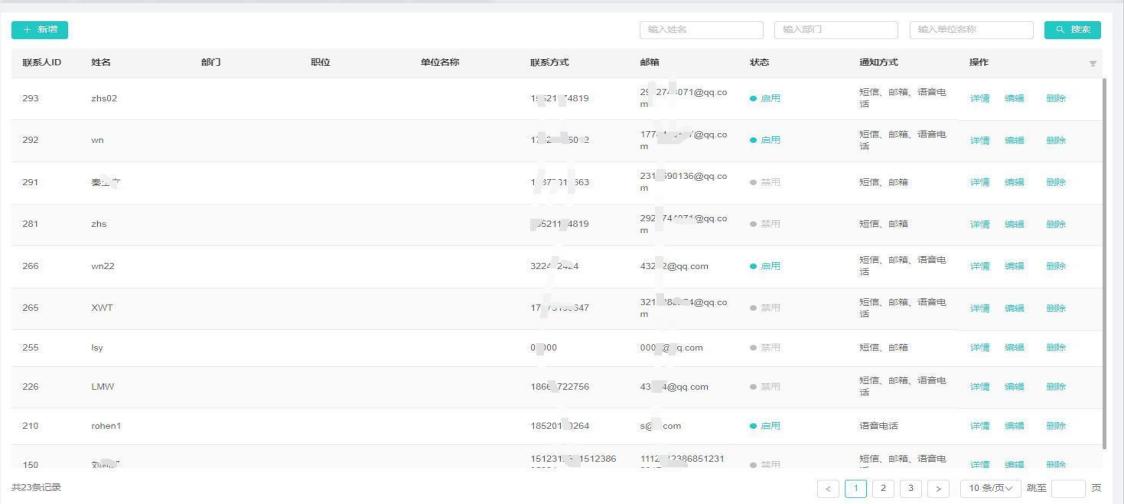
Task: Click the vertical scrollbar of the table
Action: pos(1104,260)
